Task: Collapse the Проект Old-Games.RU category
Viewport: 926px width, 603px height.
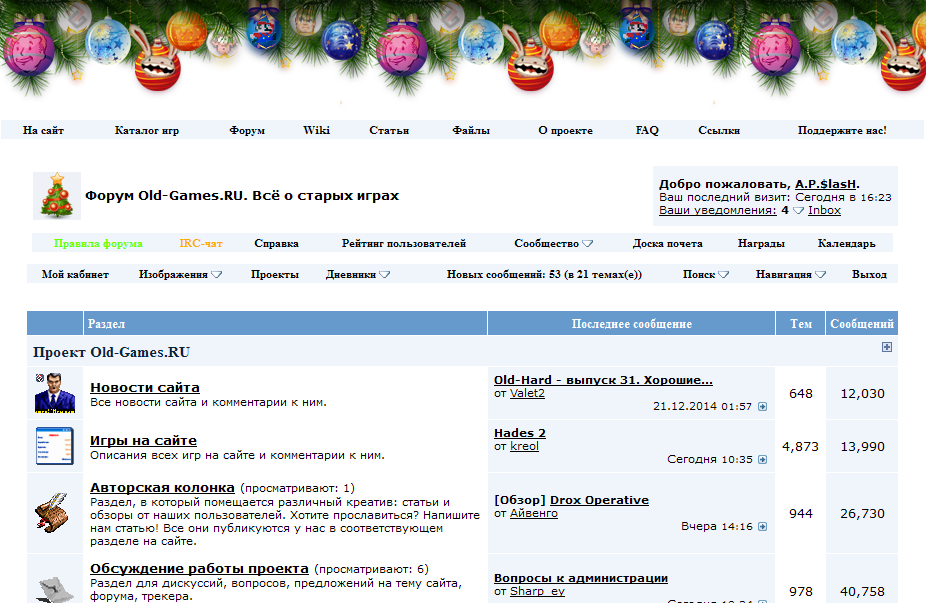Action: click(886, 347)
